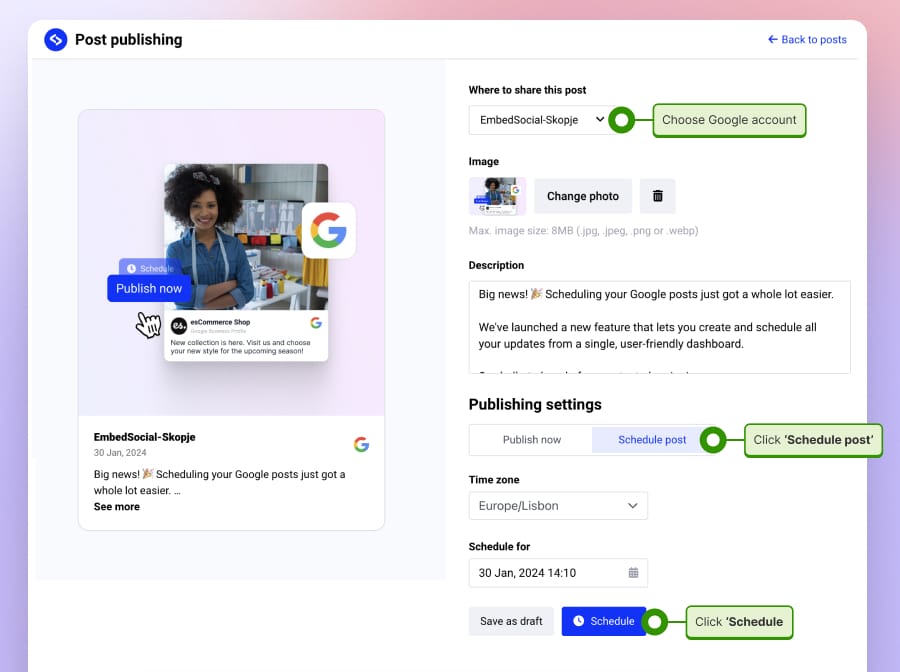Screen dimensions: 900x672
Task: Click the Google G overlay on the preview image
Action: click(x=329, y=229)
